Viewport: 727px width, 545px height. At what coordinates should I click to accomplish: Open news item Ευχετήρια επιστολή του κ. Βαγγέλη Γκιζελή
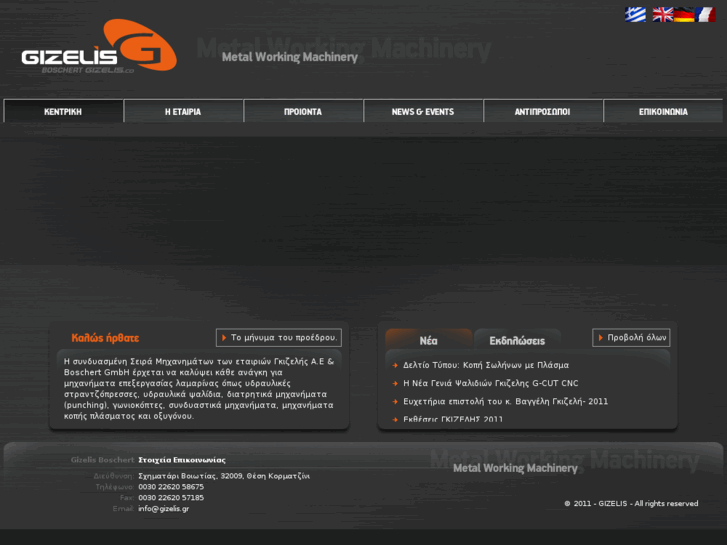pos(505,401)
